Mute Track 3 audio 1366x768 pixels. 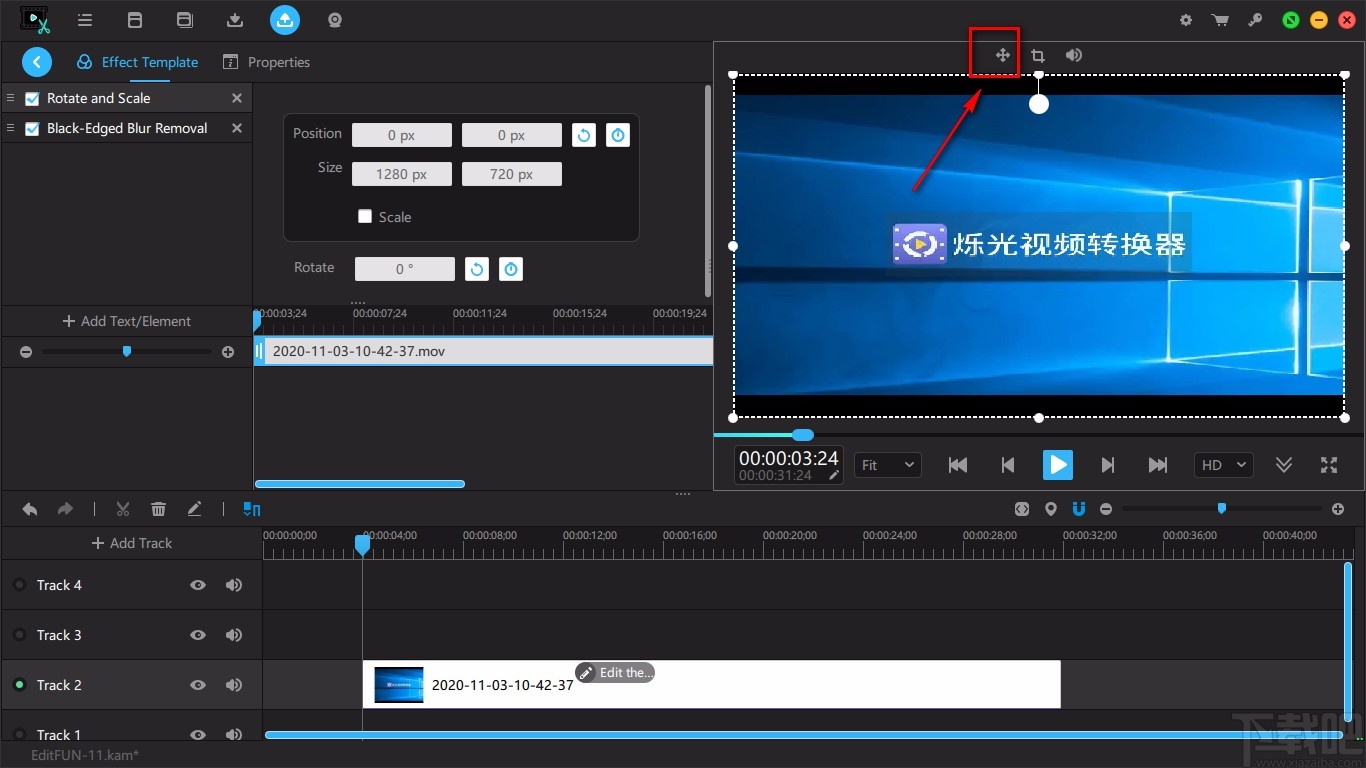coord(234,635)
